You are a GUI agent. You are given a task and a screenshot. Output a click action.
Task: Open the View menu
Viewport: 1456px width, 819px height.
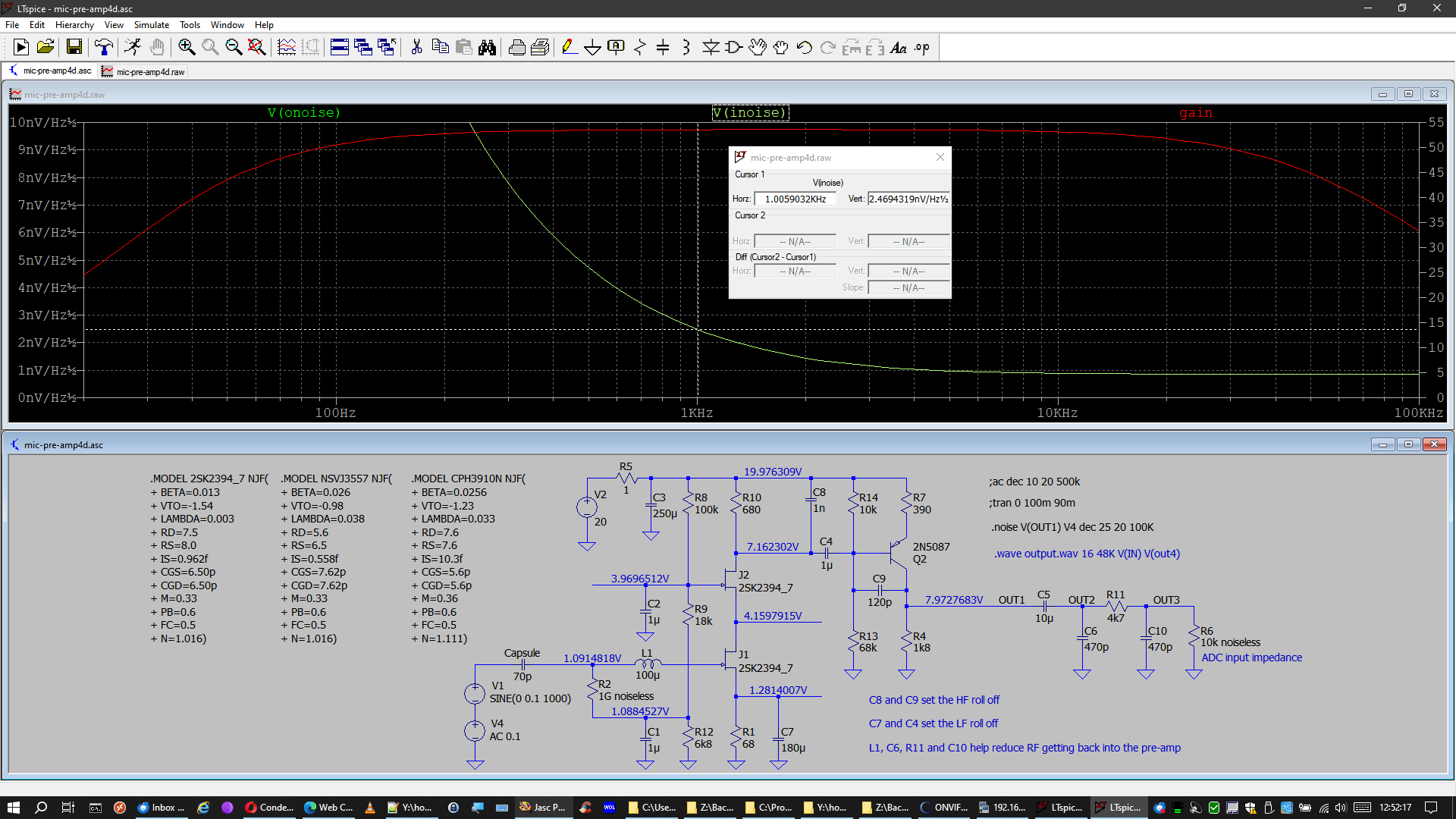tap(114, 25)
